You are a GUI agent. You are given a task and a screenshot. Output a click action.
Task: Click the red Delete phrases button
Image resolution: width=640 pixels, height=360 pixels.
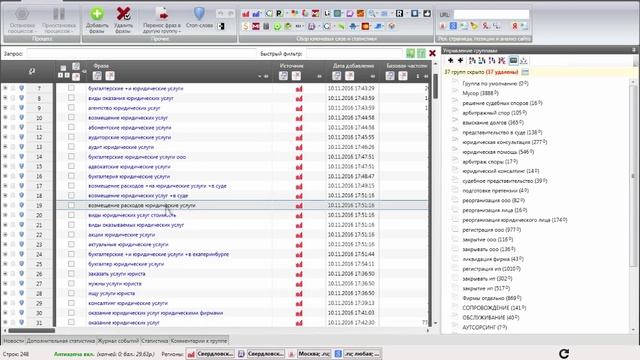123,20
